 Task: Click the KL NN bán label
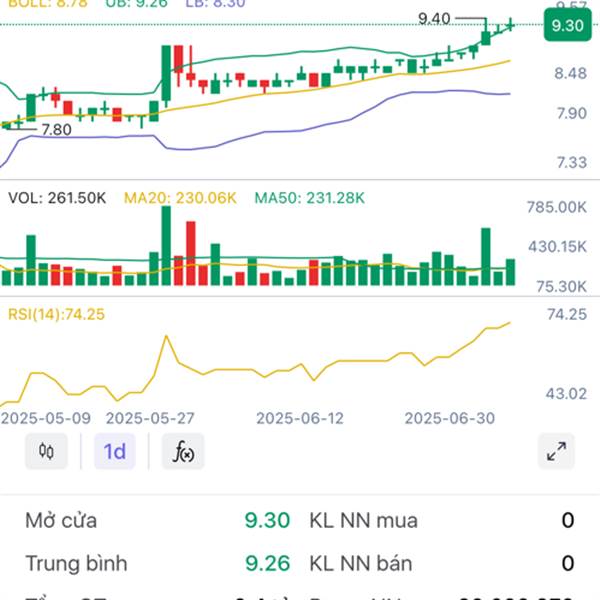(x=361, y=563)
